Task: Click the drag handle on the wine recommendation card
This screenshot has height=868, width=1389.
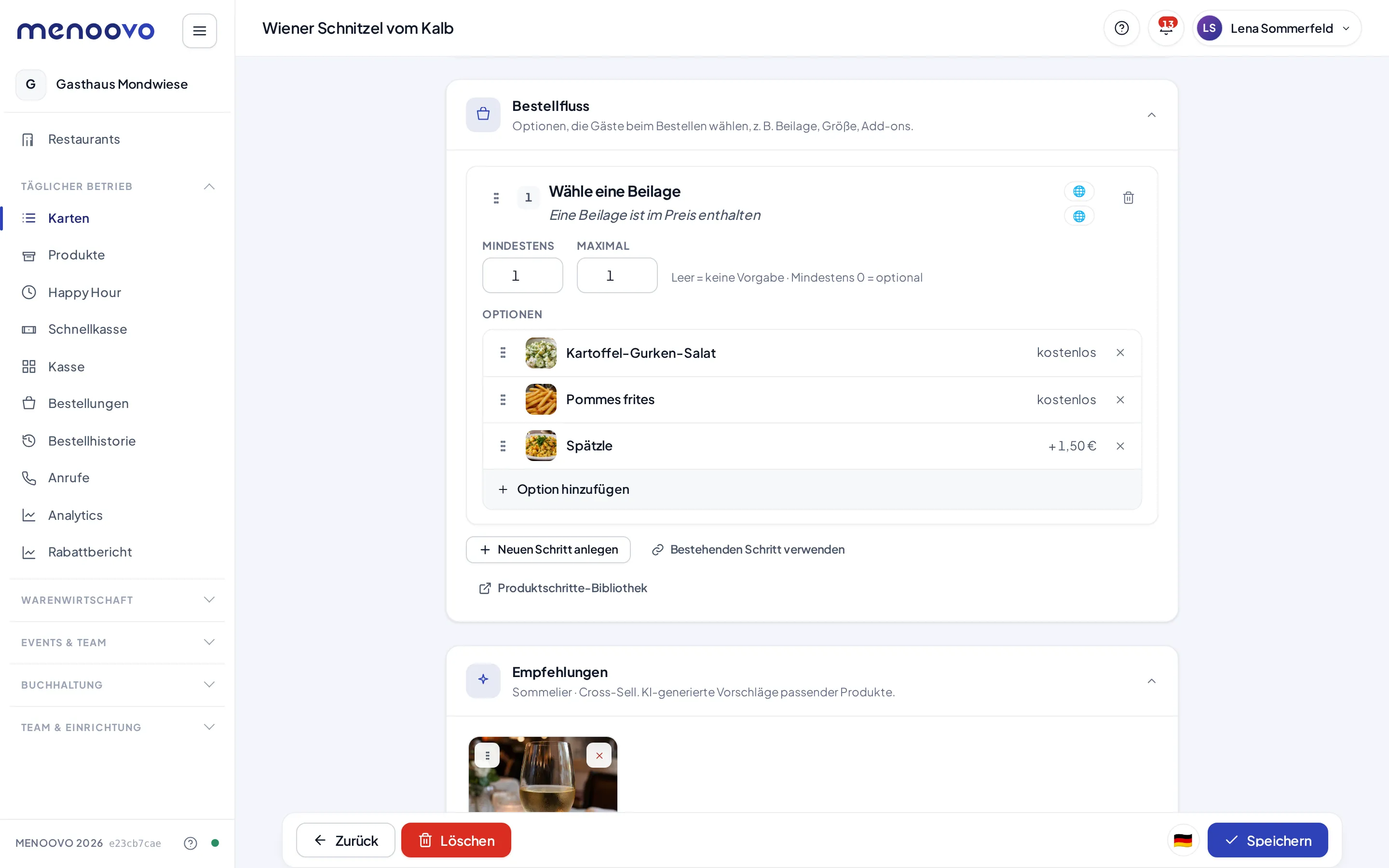Action: tap(487, 756)
